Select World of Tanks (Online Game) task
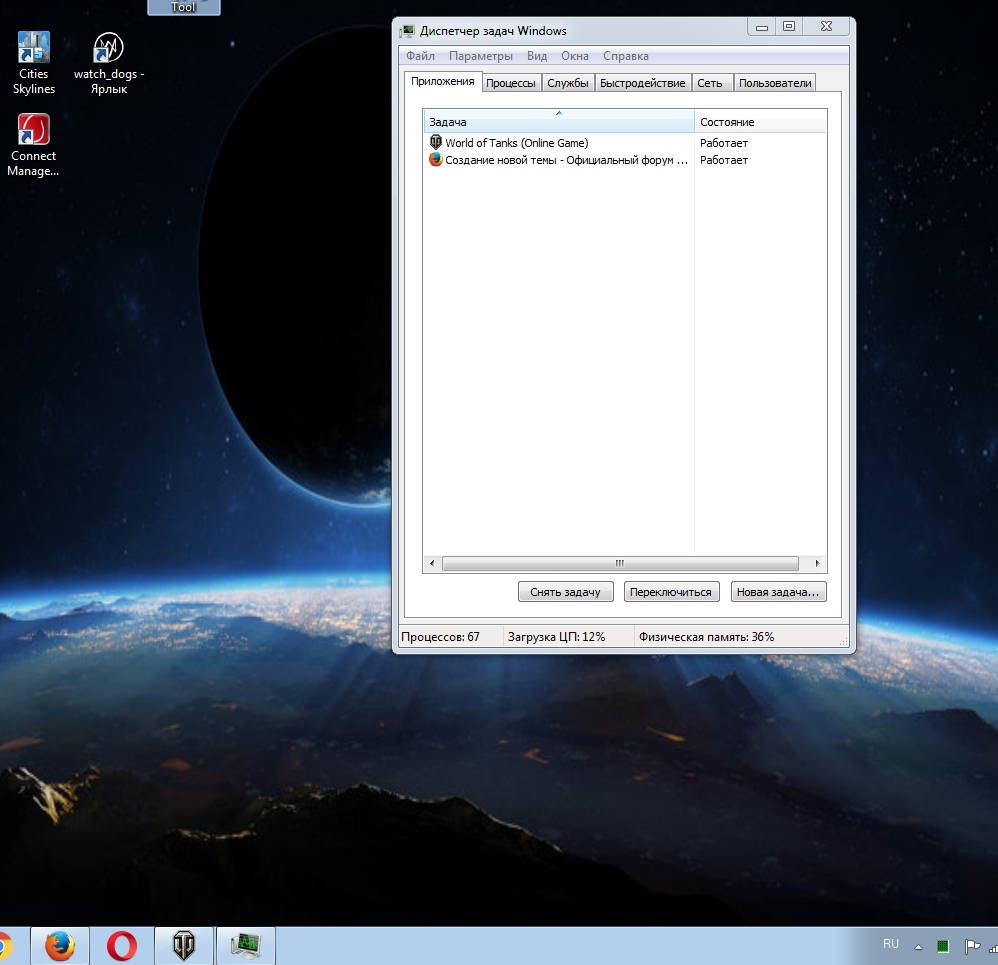The width and height of the screenshot is (998, 965). 516,143
